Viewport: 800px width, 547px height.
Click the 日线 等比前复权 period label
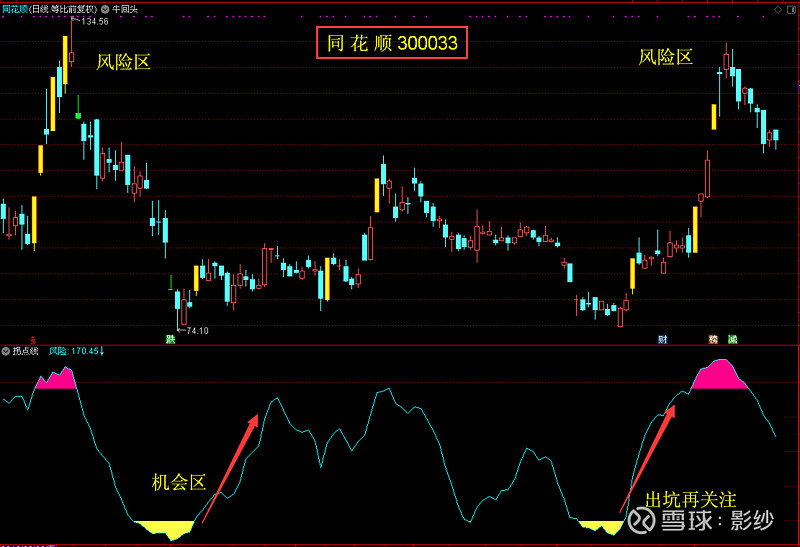(x=63, y=9)
